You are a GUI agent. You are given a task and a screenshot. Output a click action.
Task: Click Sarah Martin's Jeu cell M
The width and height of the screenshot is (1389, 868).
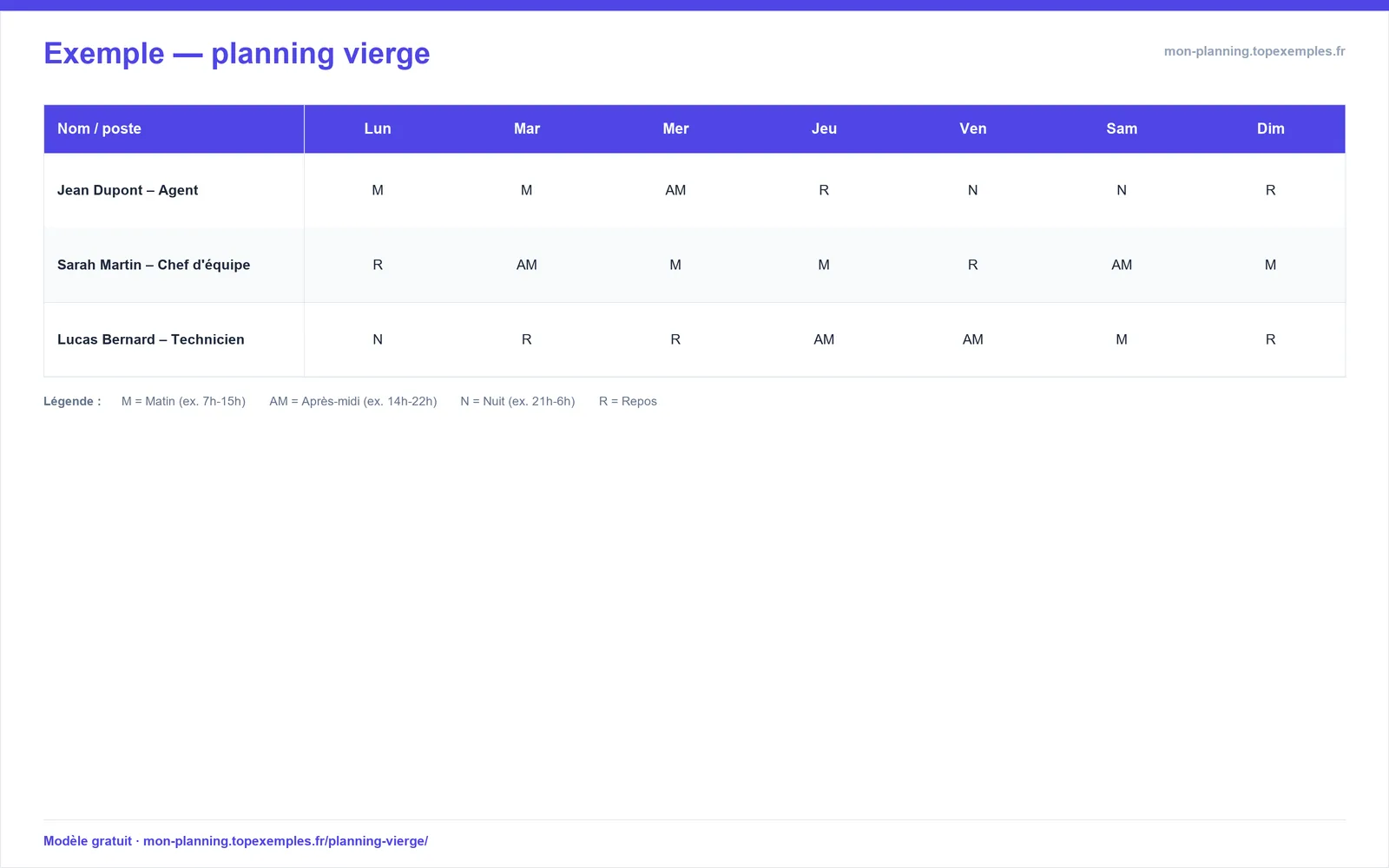pyautogui.click(x=824, y=265)
